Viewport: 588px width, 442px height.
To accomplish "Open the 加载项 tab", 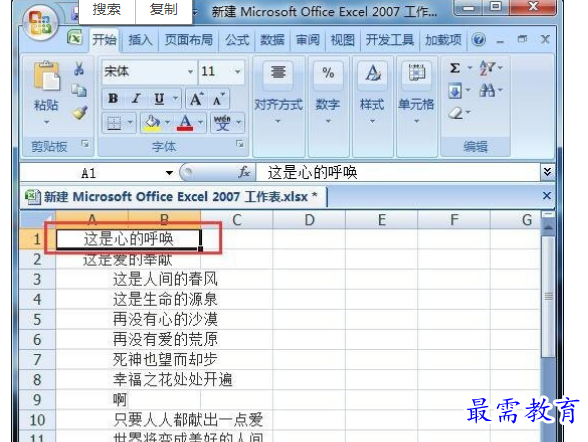I will pos(443,40).
